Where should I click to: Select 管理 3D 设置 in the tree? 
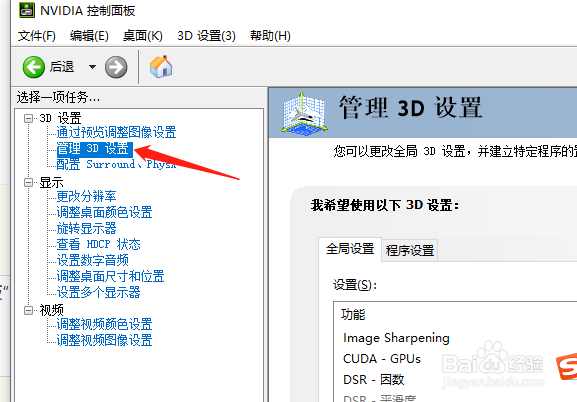[94, 148]
